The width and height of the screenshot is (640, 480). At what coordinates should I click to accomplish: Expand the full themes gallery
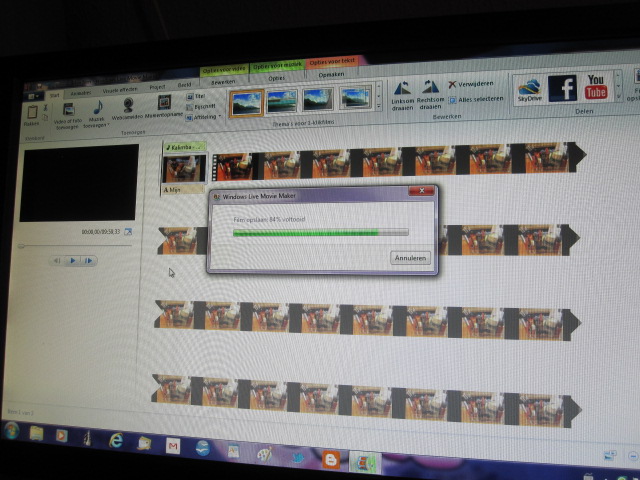pos(379,107)
